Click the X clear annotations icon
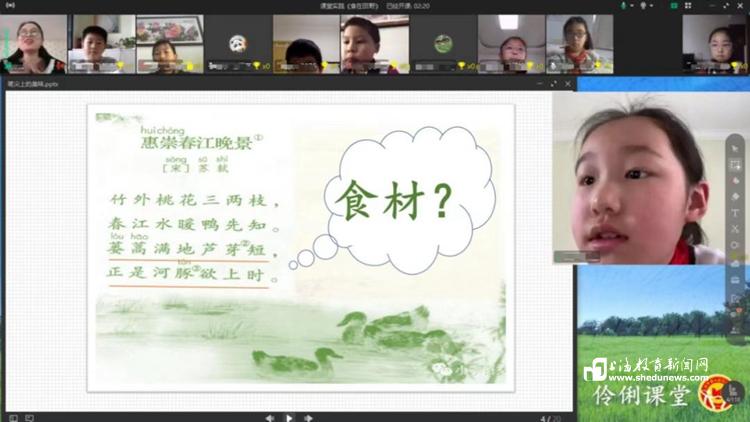 pos(735,229)
